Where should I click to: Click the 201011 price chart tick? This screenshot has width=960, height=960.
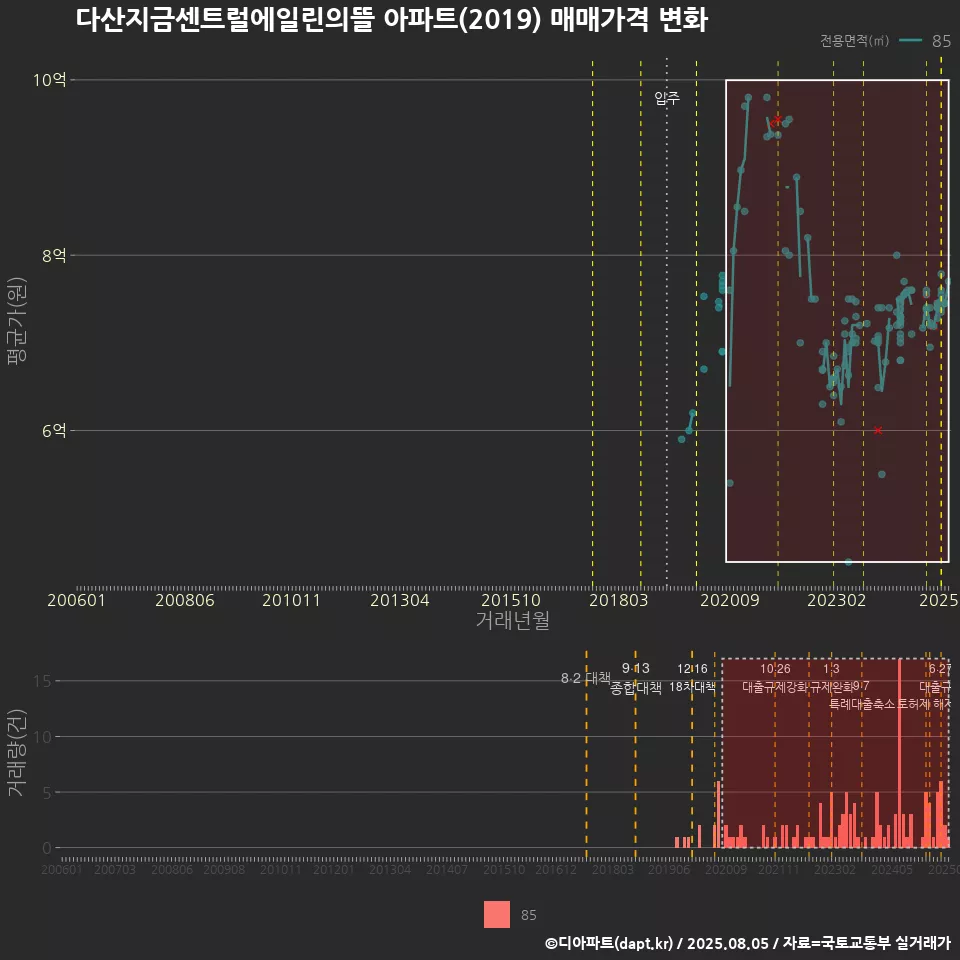coord(291,600)
